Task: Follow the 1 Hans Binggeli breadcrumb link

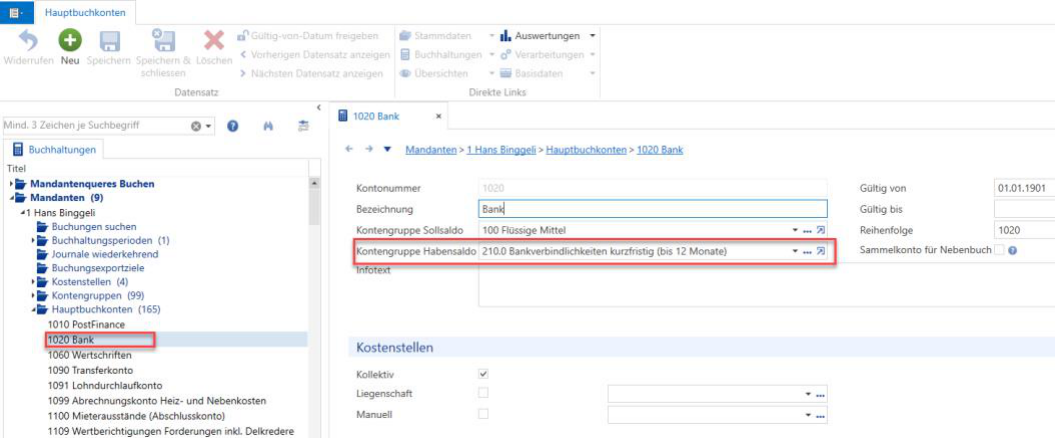Action: (x=502, y=149)
